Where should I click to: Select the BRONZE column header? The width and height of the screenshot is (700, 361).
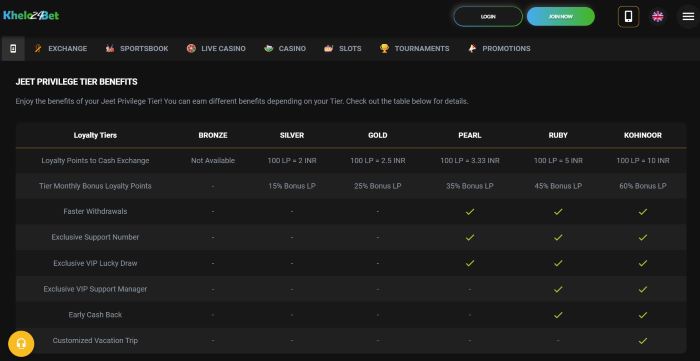tap(213, 135)
